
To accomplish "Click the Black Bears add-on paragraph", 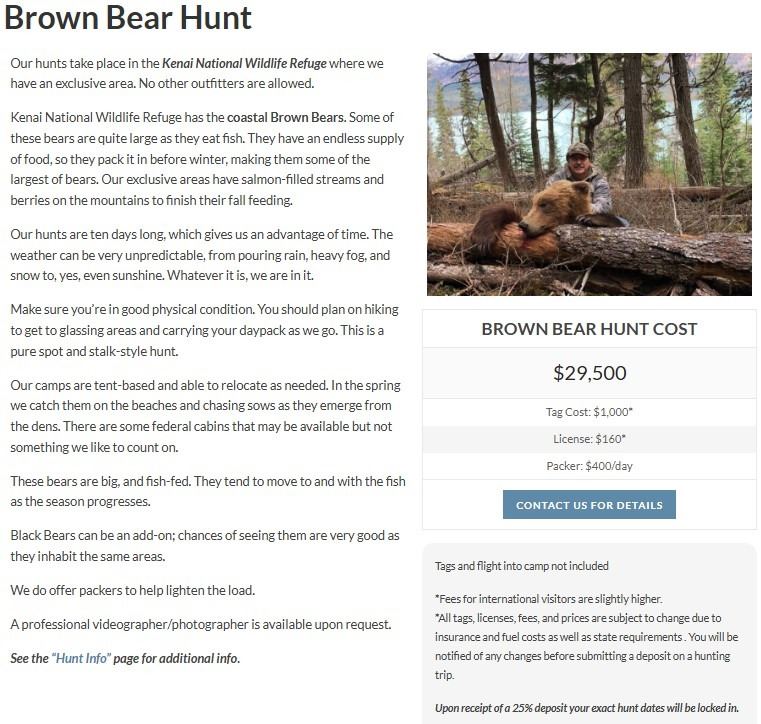I will pyautogui.click(x=205, y=546).
